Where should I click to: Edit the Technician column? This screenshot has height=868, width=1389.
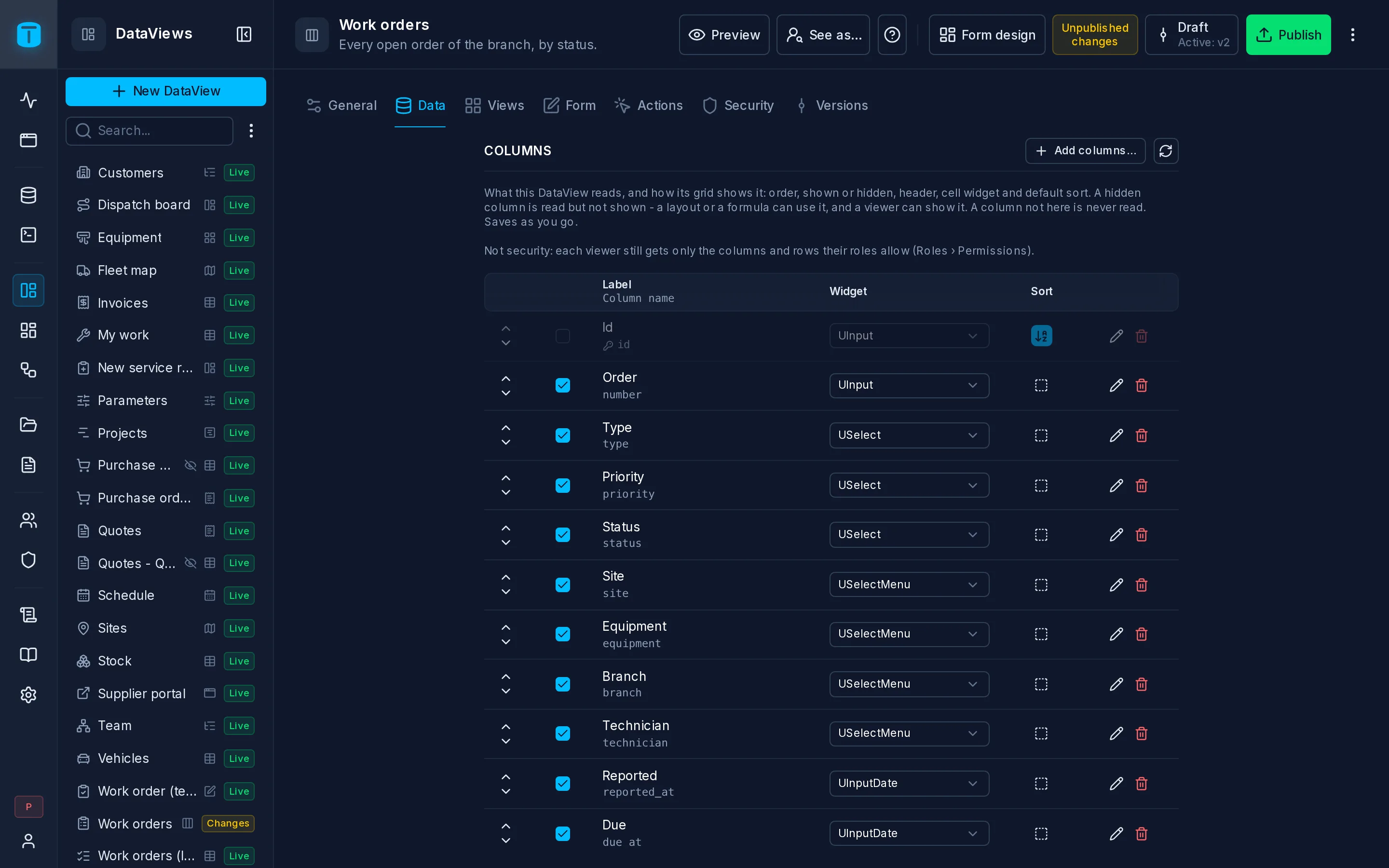click(x=1117, y=733)
